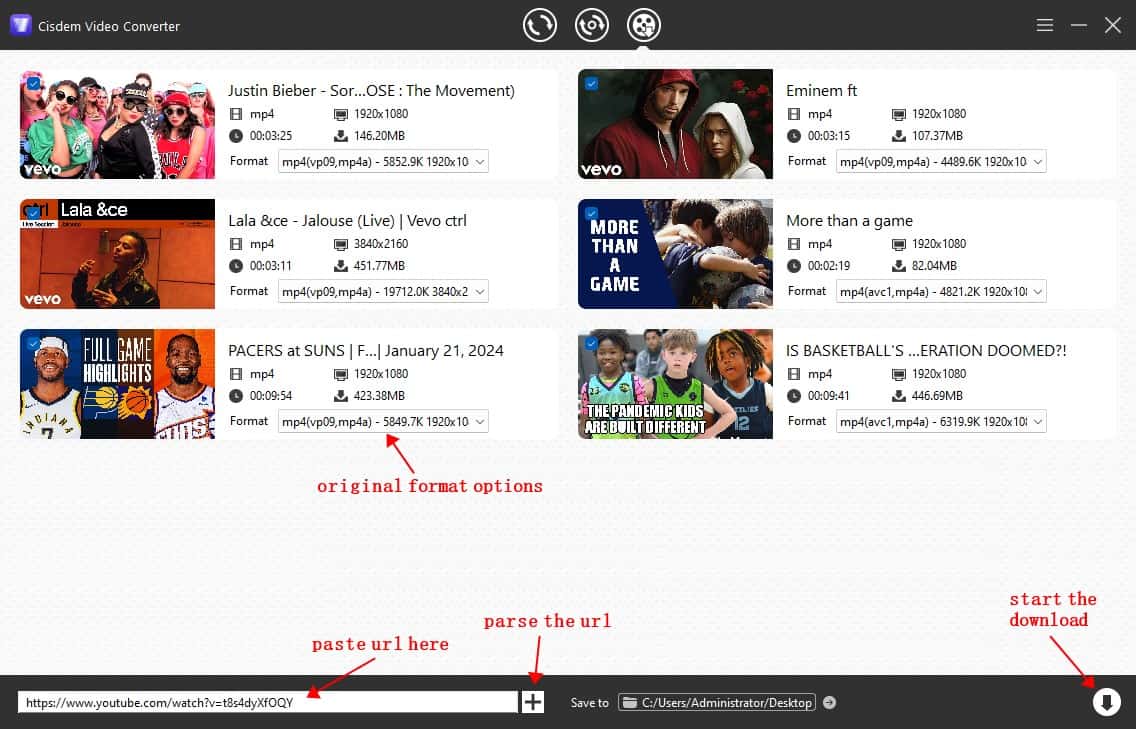Start the download with the download icon
Screen dimensions: 1136x729
coord(1106,701)
